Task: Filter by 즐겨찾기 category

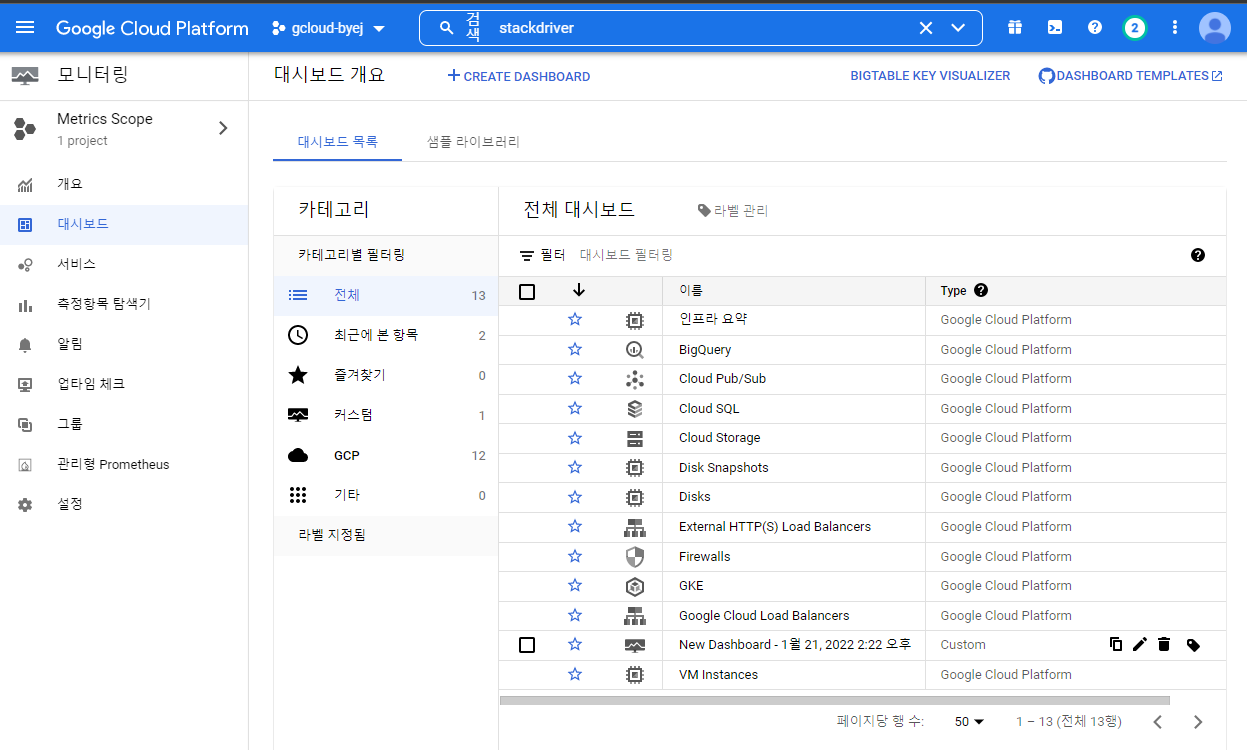Action: [386, 375]
